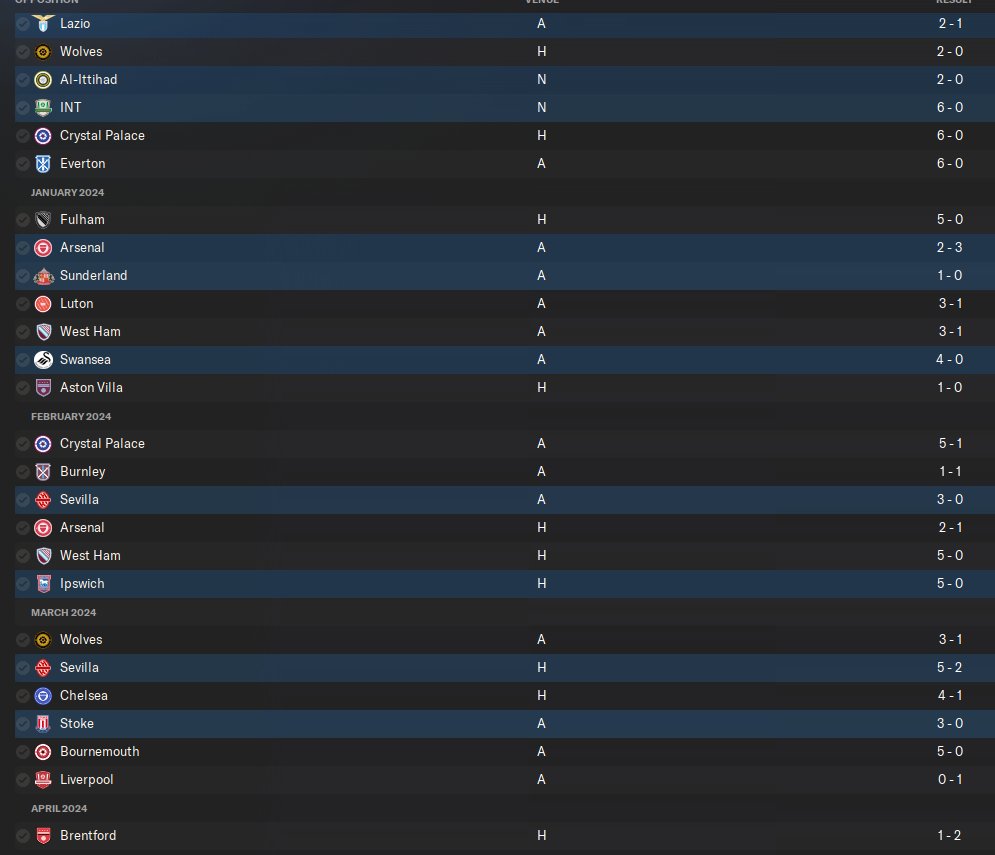Viewport: 995px width, 855px height.
Task: Select the West Ham home fixture row
Action: (504, 555)
